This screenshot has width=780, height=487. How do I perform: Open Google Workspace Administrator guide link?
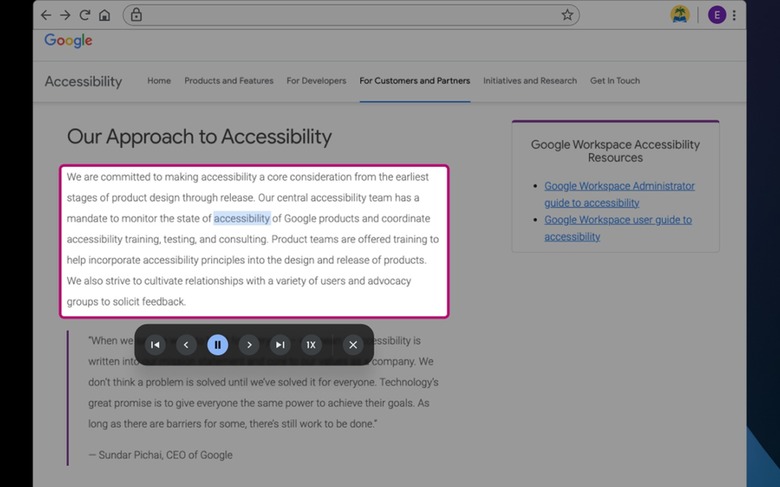click(x=619, y=195)
